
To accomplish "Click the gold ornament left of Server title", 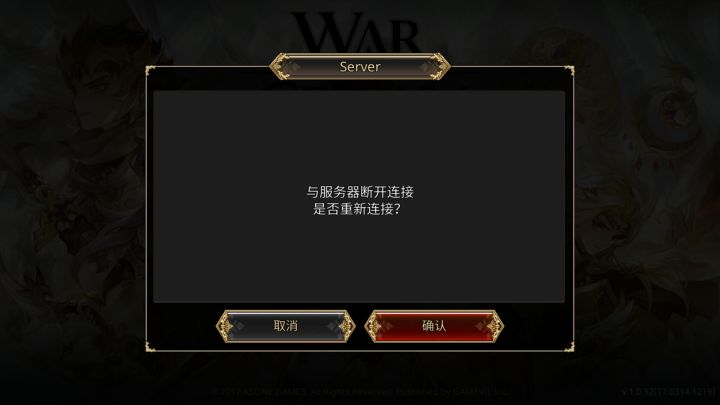I will (282, 67).
